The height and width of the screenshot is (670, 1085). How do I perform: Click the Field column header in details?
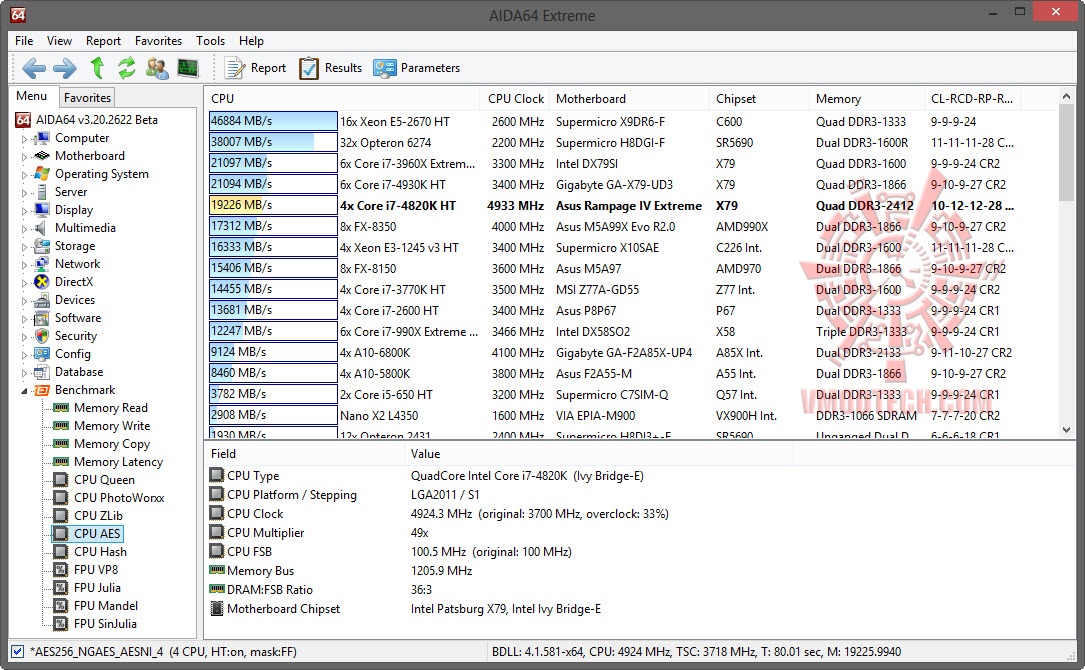(x=304, y=453)
